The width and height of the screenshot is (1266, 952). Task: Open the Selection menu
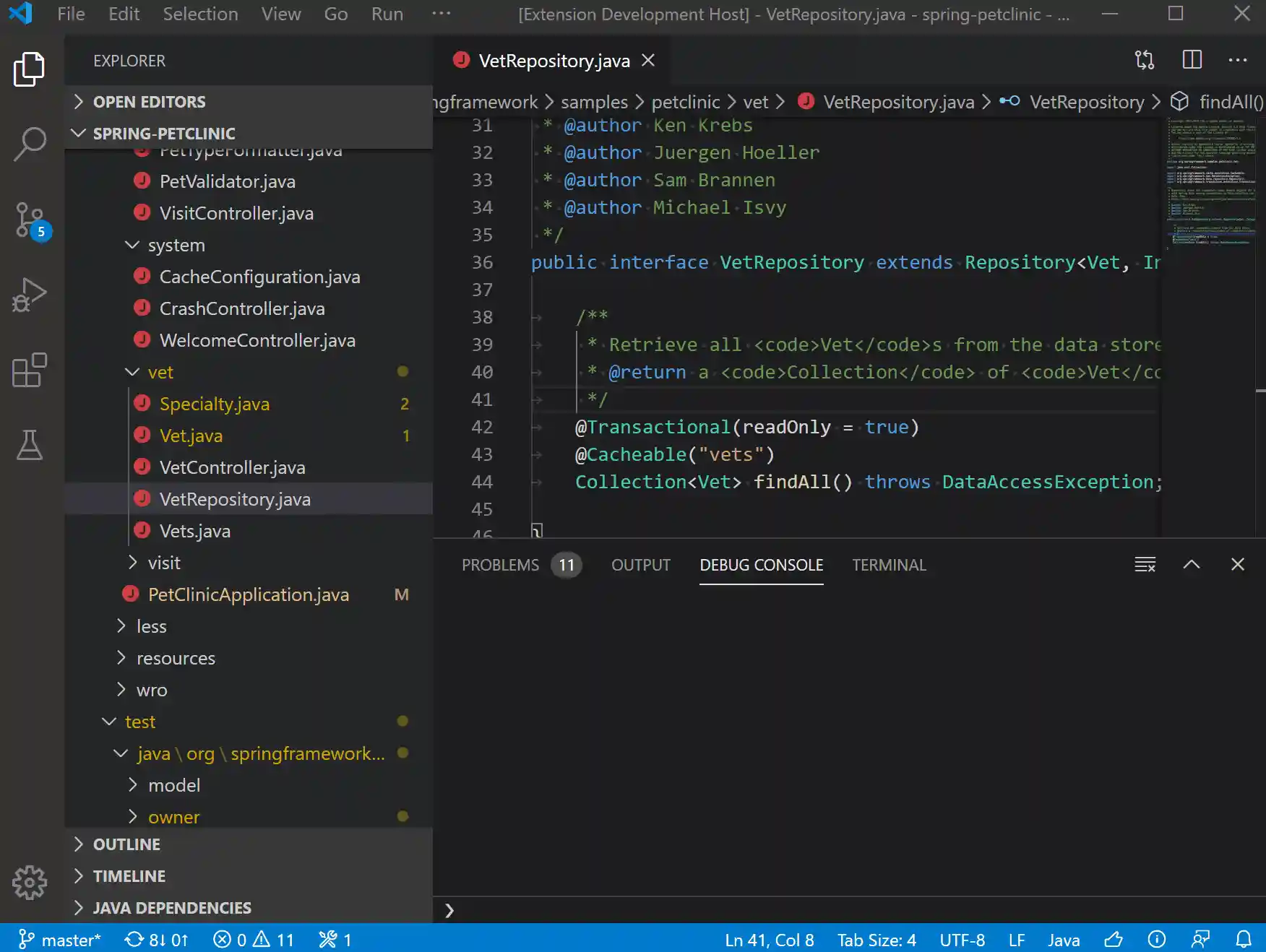[200, 14]
